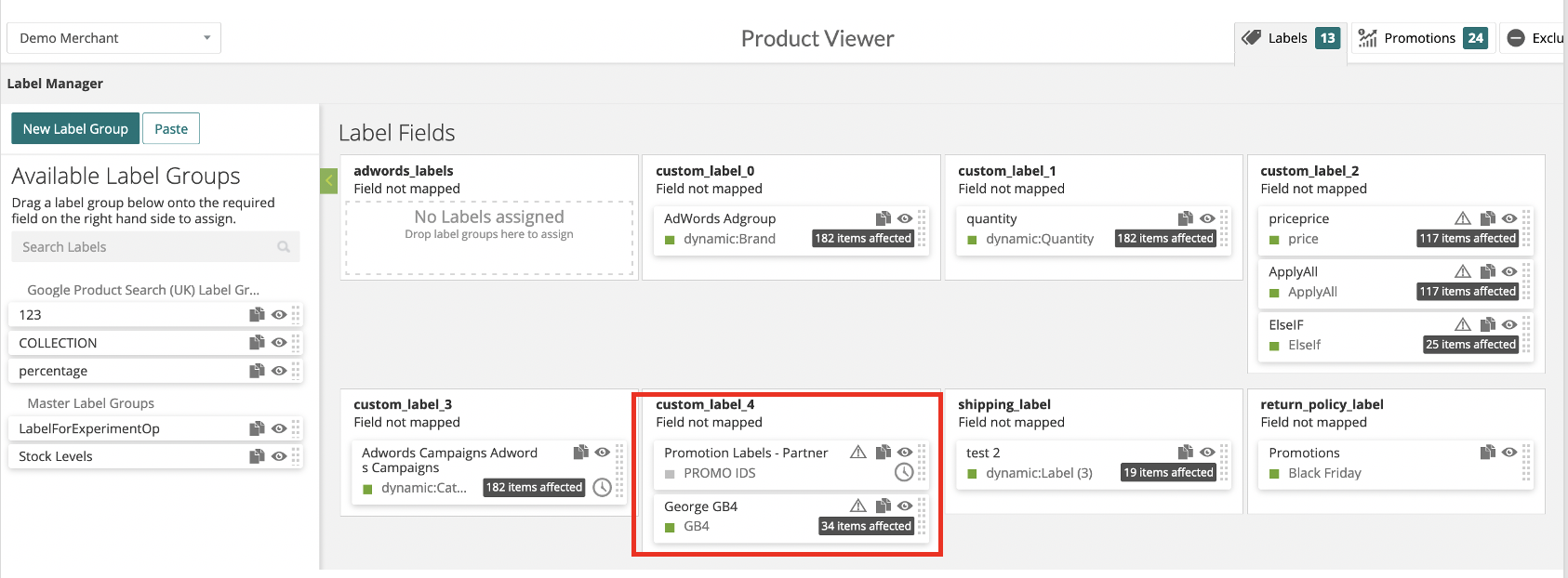The height and width of the screenshot is (578, 1568).
Task: Select the COLLECTION label group name
Action: (58, 343)
